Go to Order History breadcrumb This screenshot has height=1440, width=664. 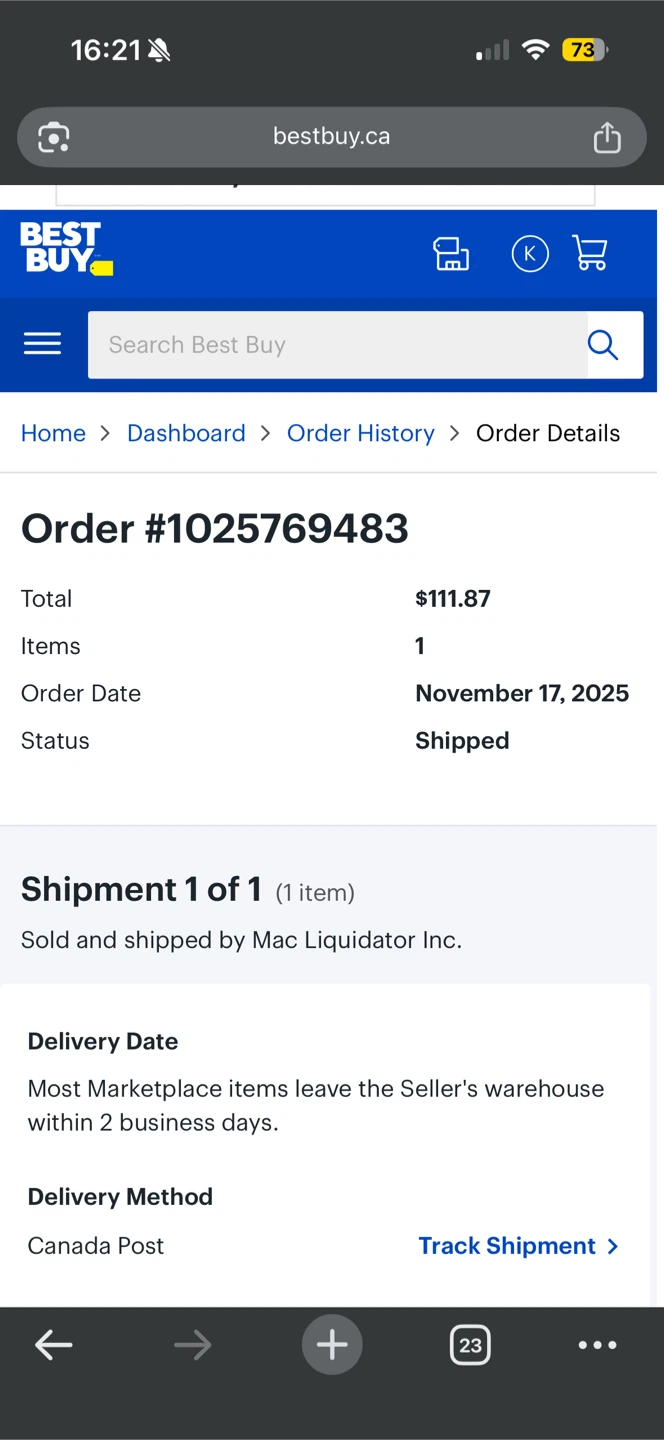(x=361, y=433)
